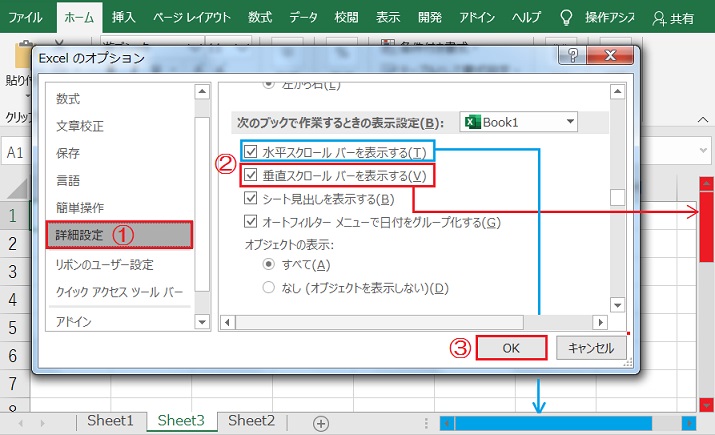Screen dimensions: 715x435
Task: Switch to the Sheet2 worksheet tab
Action: pyautogui.click(x=251, y=421)
